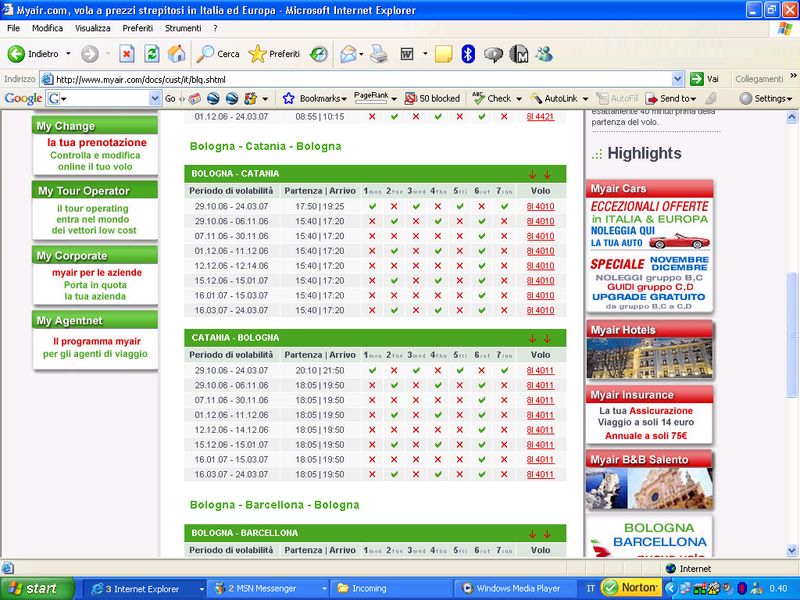Switch to Windows Media Player taskbar button
Viewport: 800px width, 600px height.
pyautogui.click(x=515, y=588)
